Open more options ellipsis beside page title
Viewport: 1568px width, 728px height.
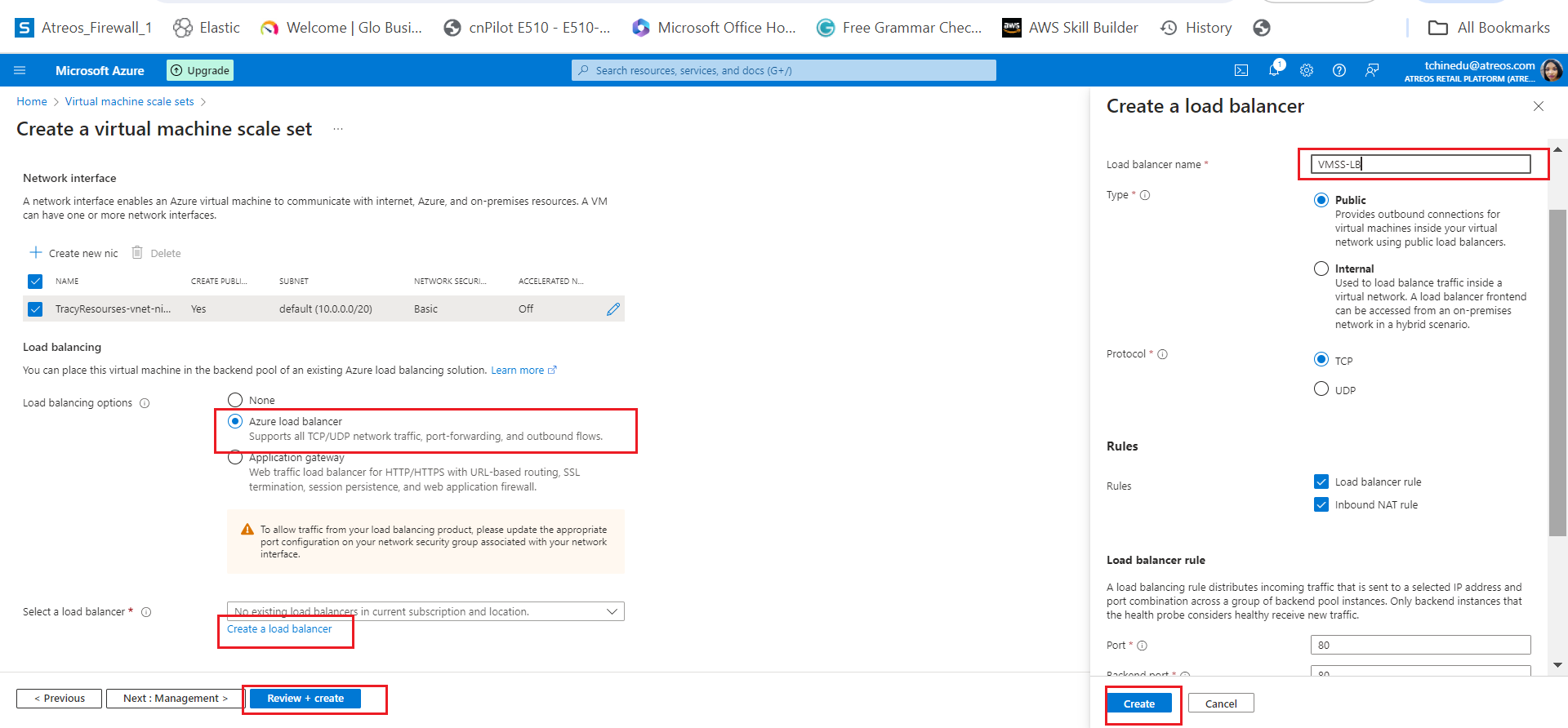338,129
